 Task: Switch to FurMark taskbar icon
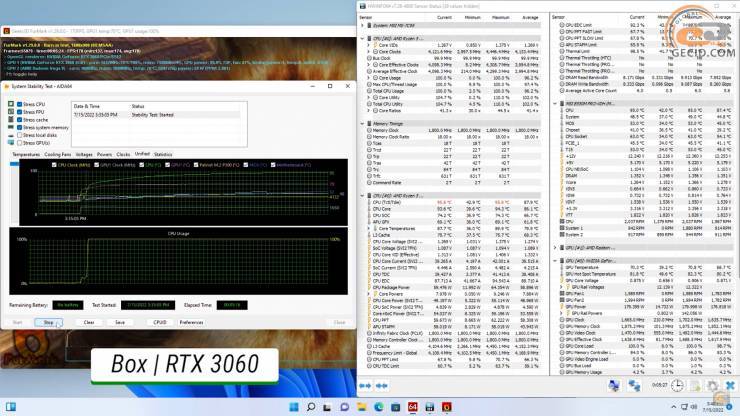point(446,407)
